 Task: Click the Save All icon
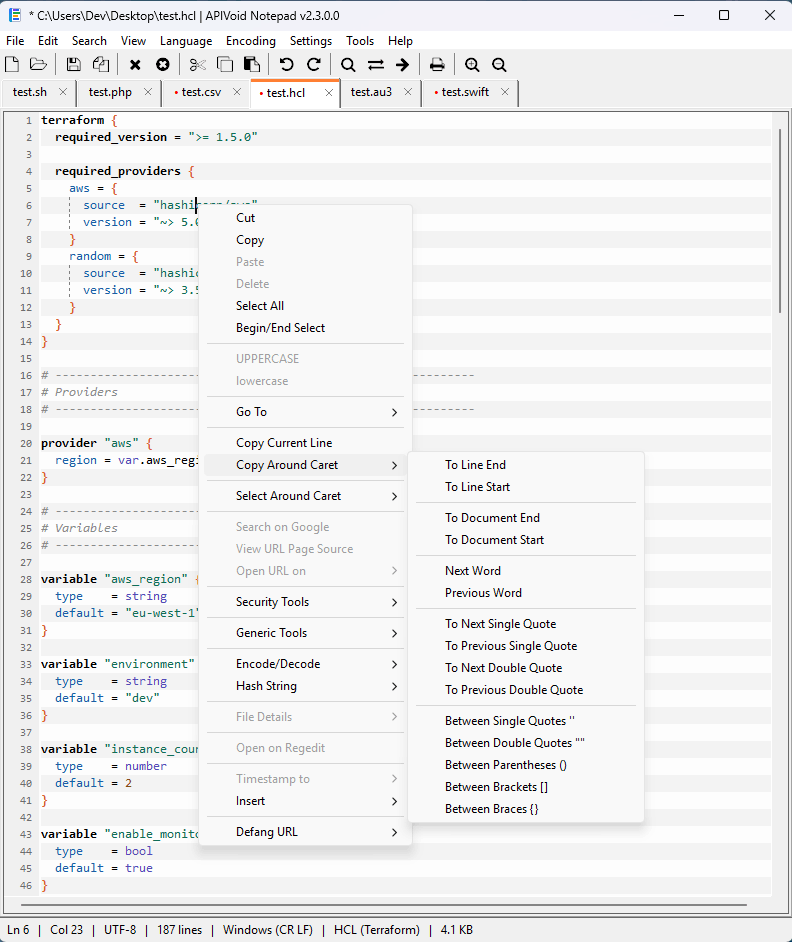pyautogui.click(x=101, y=64)
